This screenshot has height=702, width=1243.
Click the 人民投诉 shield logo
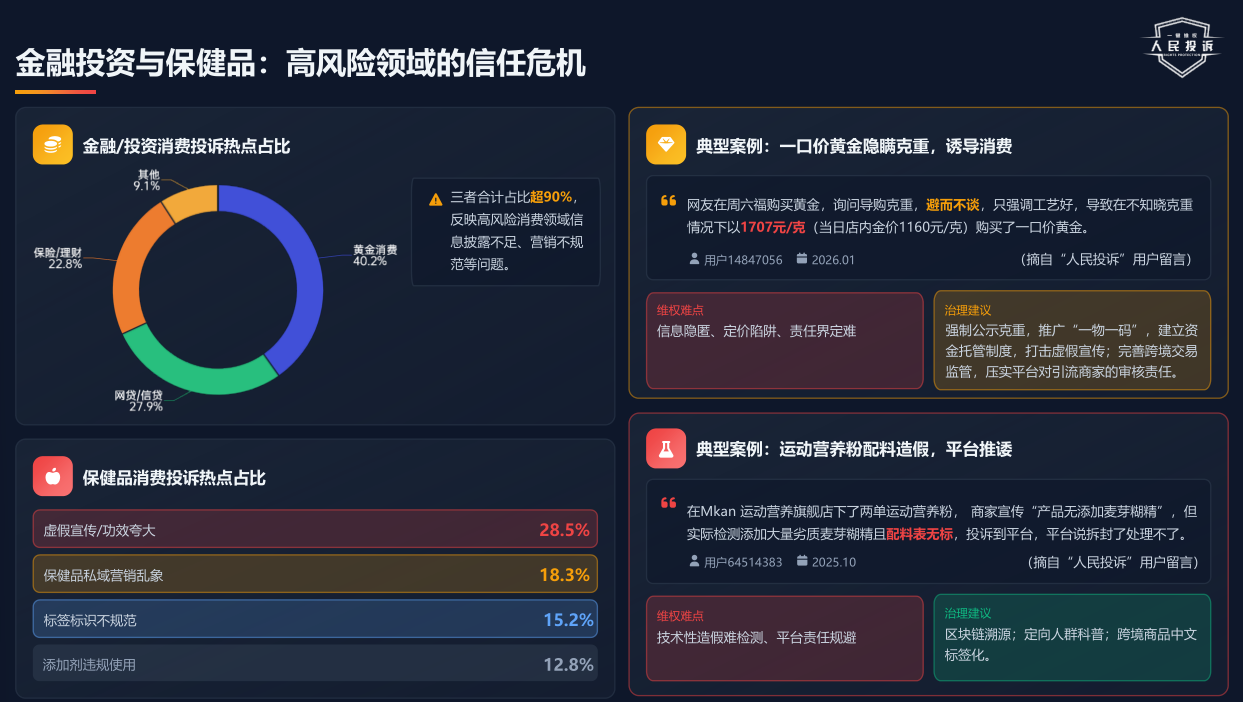tap(1181, 46)
